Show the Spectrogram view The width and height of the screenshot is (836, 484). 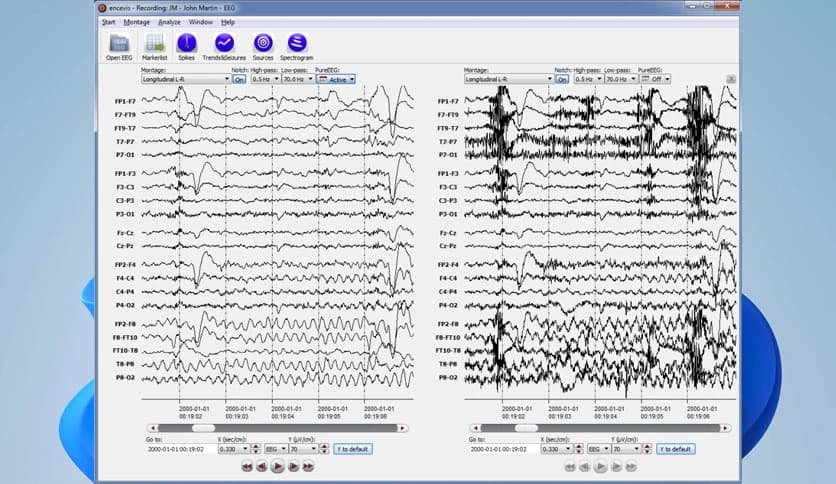(297, 44)
